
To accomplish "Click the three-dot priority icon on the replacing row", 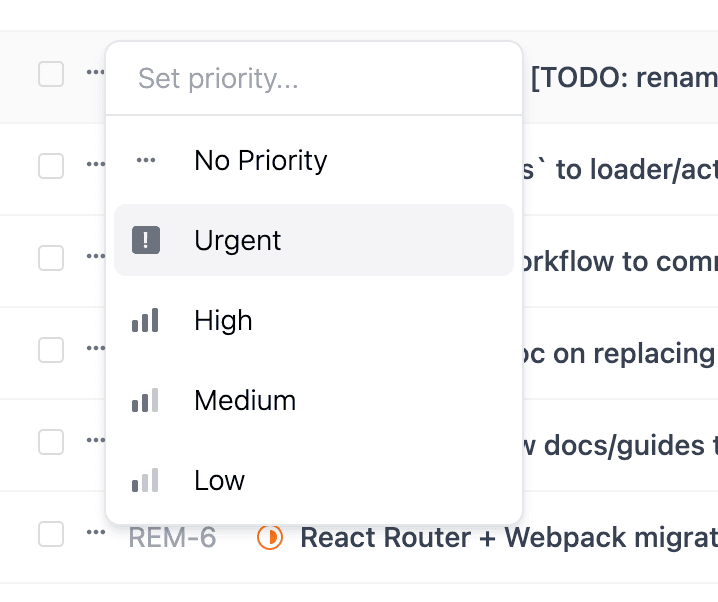I will (x=95, y=349).
